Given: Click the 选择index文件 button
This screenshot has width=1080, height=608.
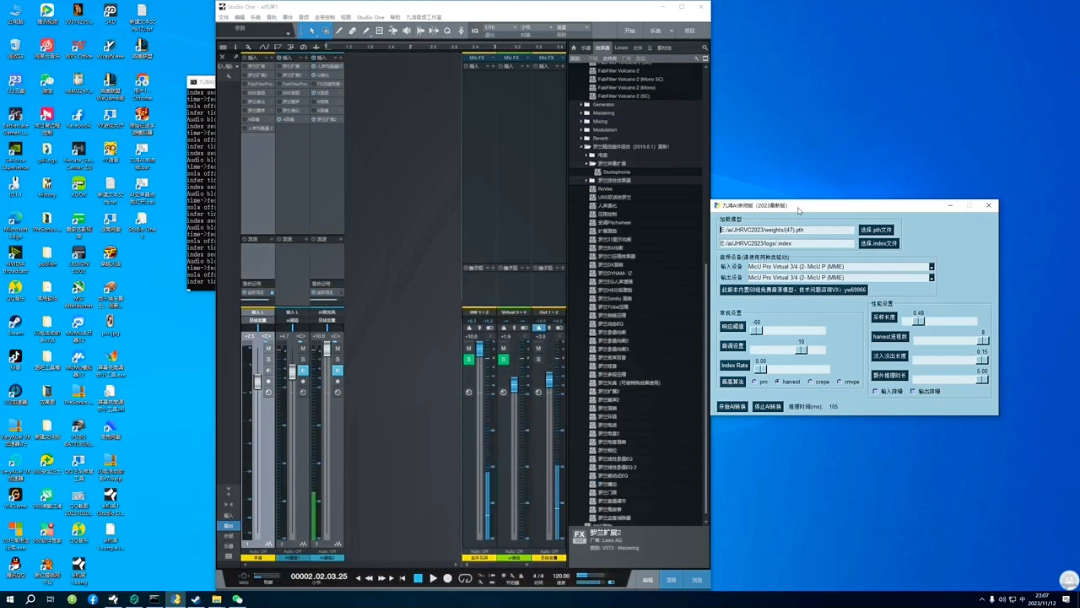Looking at the screenshot, I should pos(879,243).
